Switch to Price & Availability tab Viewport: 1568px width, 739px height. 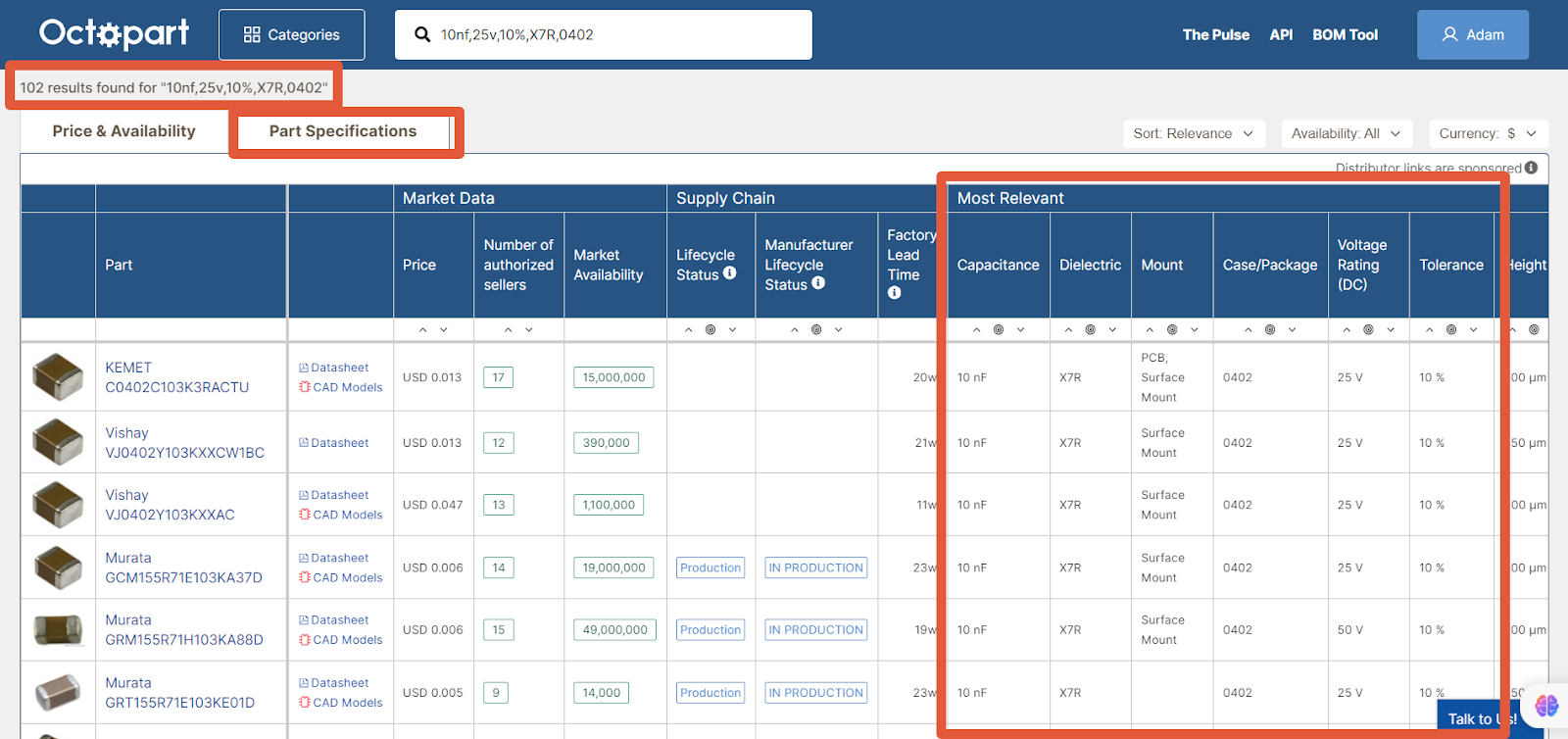pos(124,131)
